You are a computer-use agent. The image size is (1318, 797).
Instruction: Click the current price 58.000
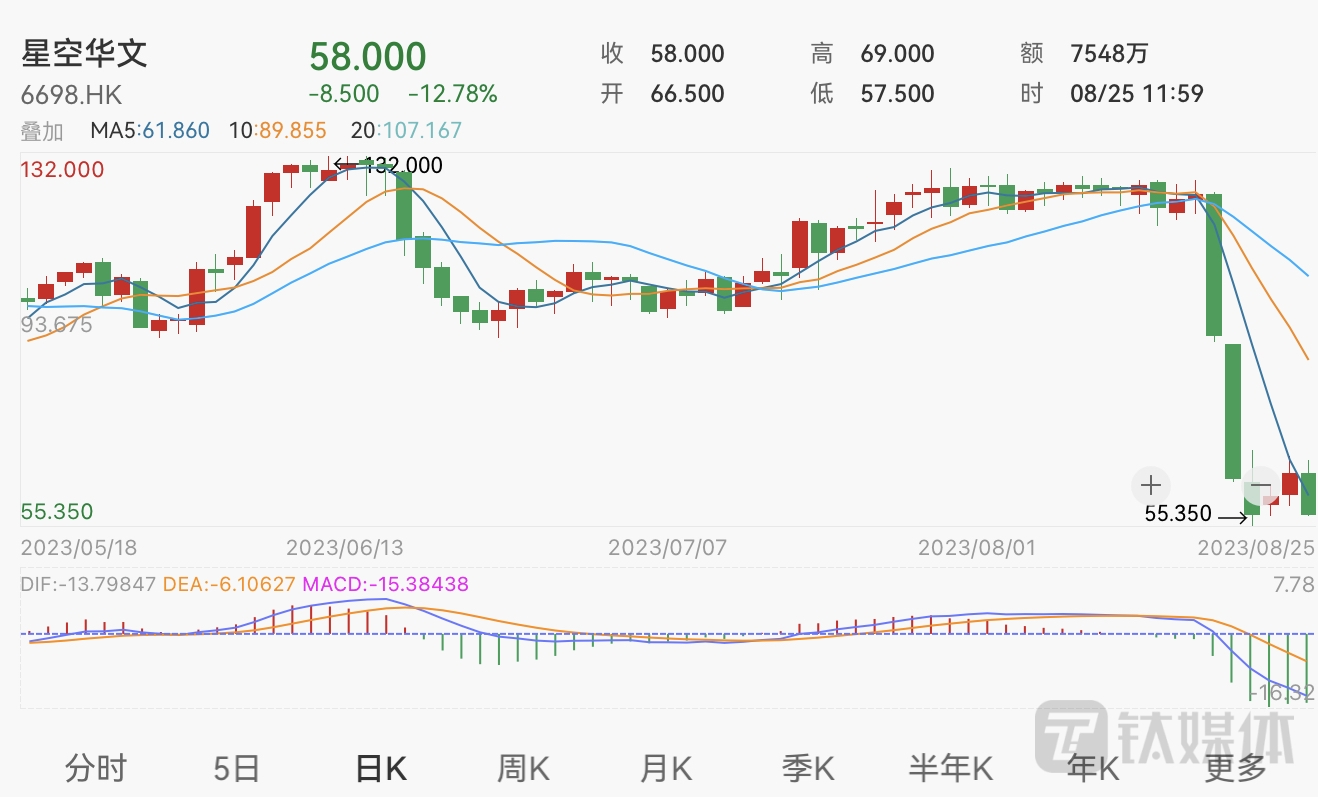(368, 56)
